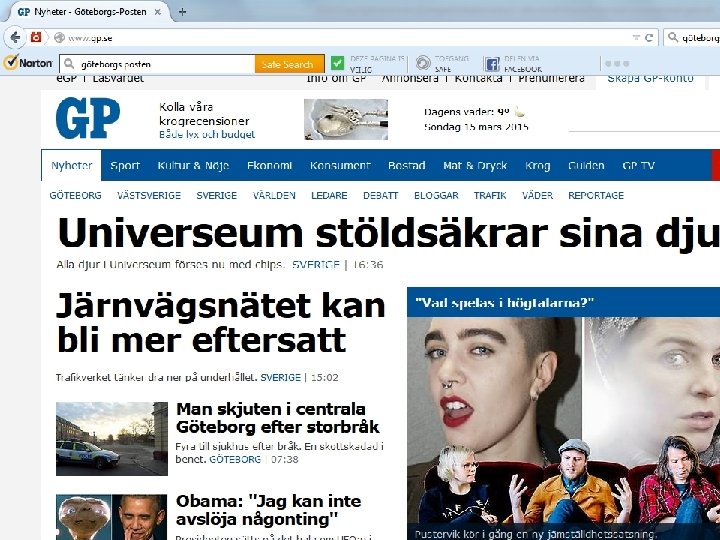Image resolution: width=720 pixels, height=540 pixels.
Task: Open headline Järnvägsnätet kan bli mer eftersatt
Action: click(x=220, y=323)
